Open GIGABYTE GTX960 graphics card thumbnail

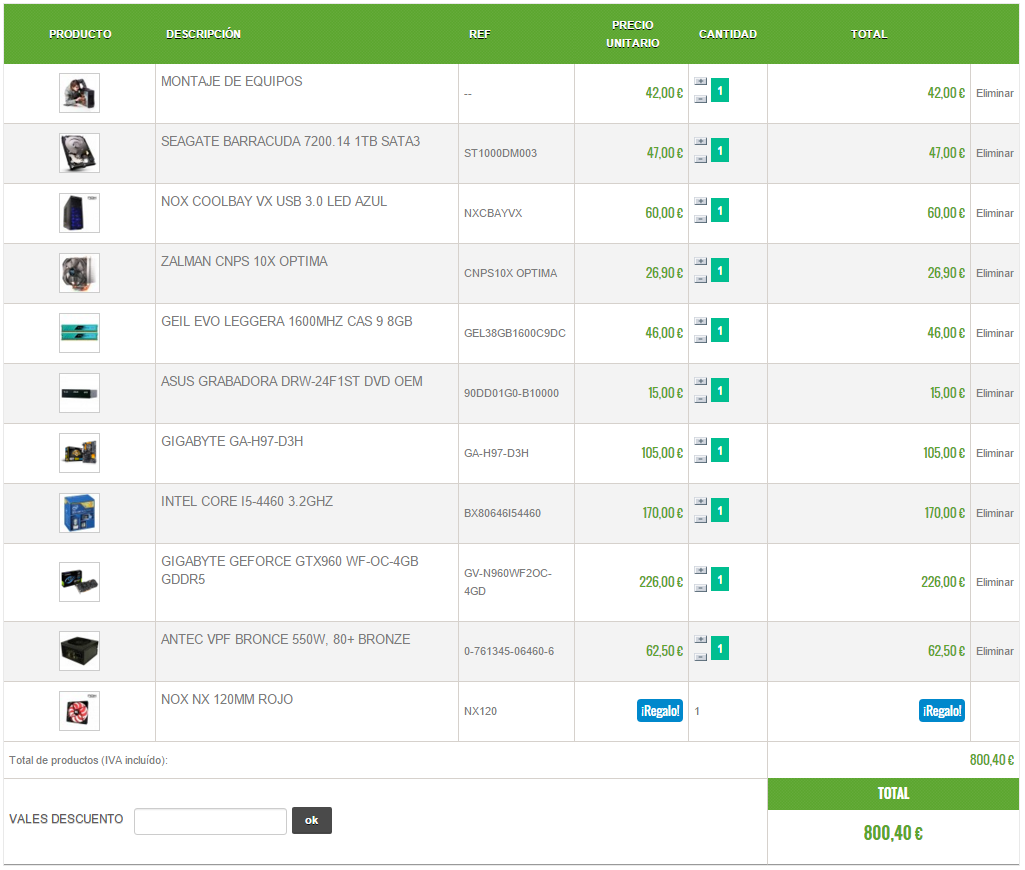(79, 582)
